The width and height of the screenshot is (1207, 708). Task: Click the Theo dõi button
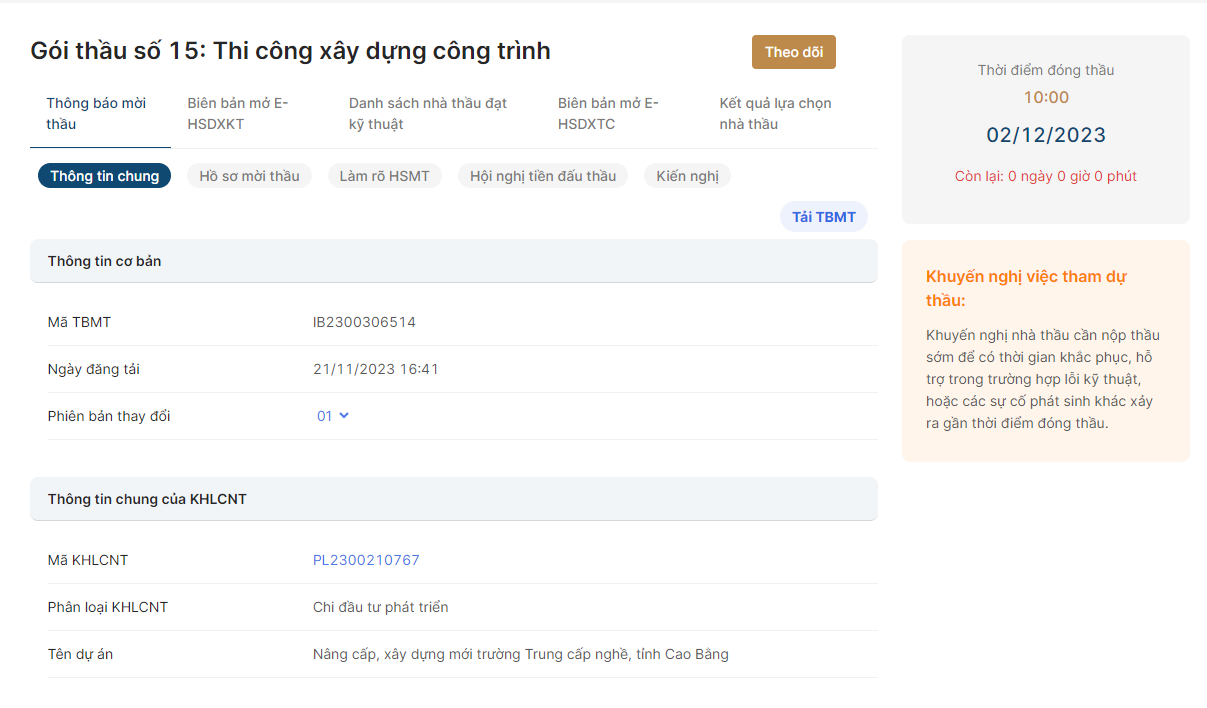tap(793, 52)
